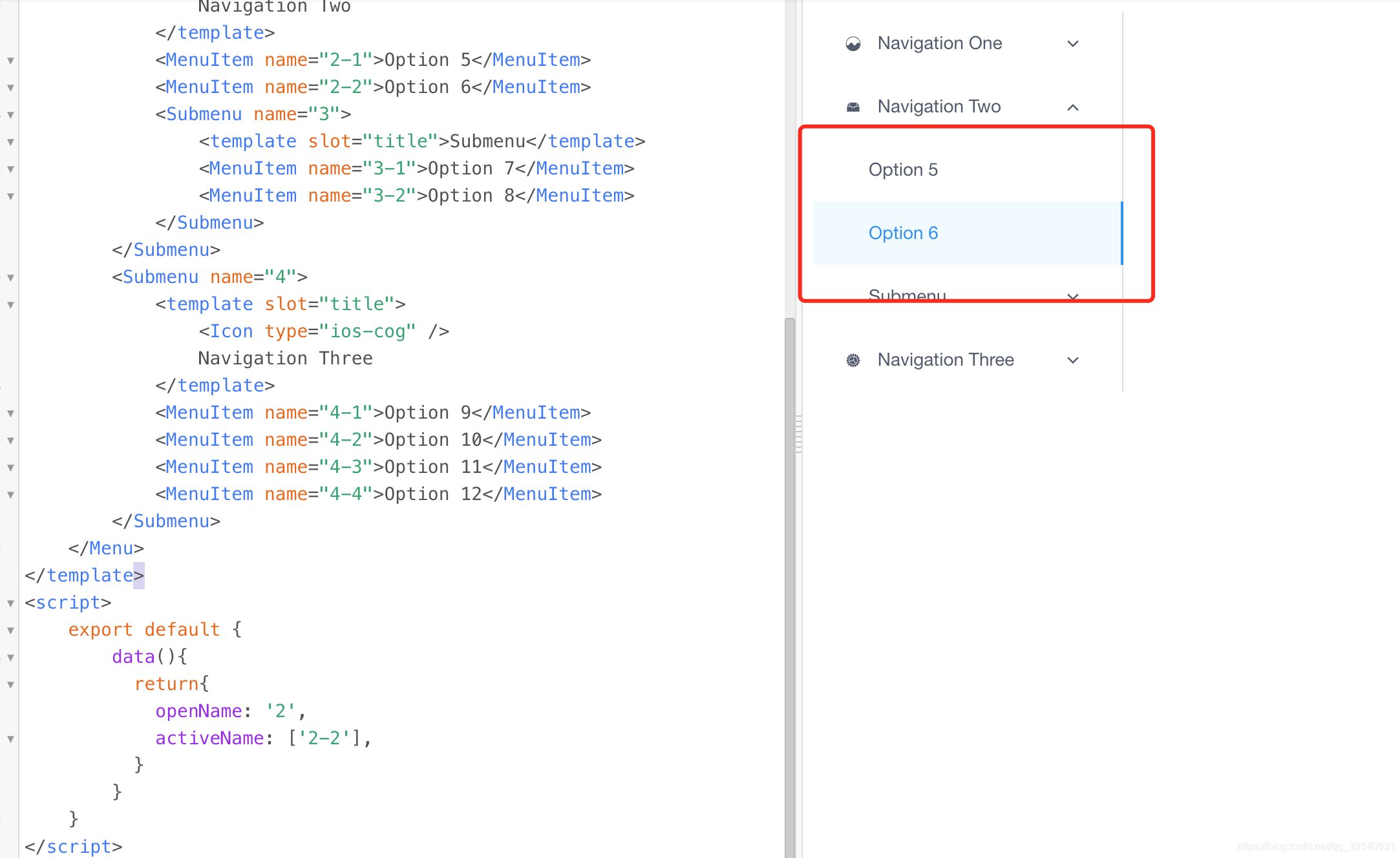Toggle fold arrow on activeName line

(10, 739)
